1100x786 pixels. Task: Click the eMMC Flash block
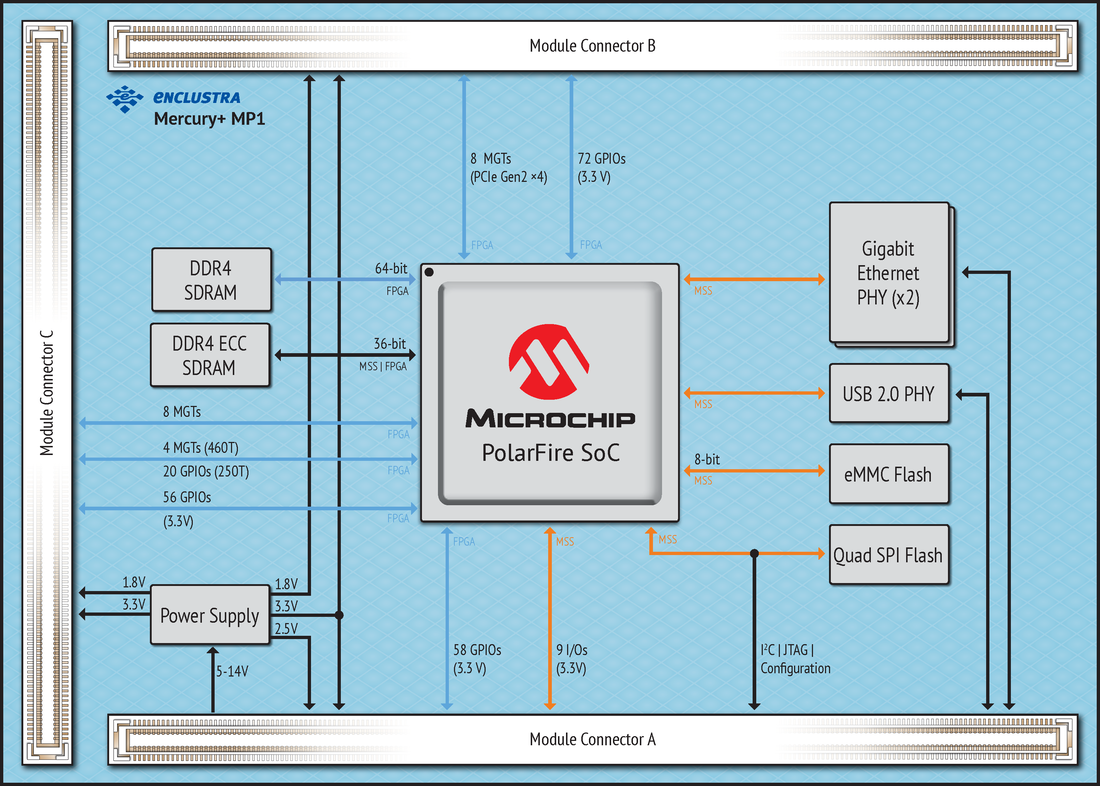(x=889, y=474)
